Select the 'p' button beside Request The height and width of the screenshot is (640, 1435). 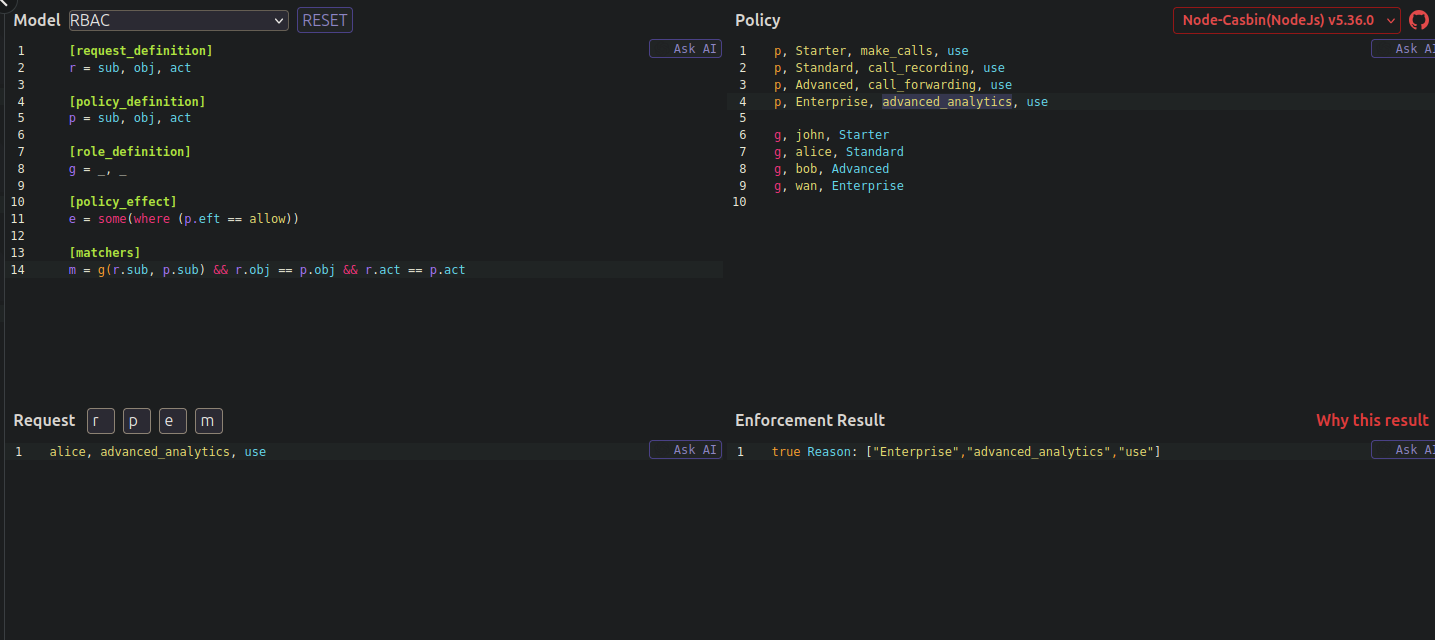click(137, 421)
